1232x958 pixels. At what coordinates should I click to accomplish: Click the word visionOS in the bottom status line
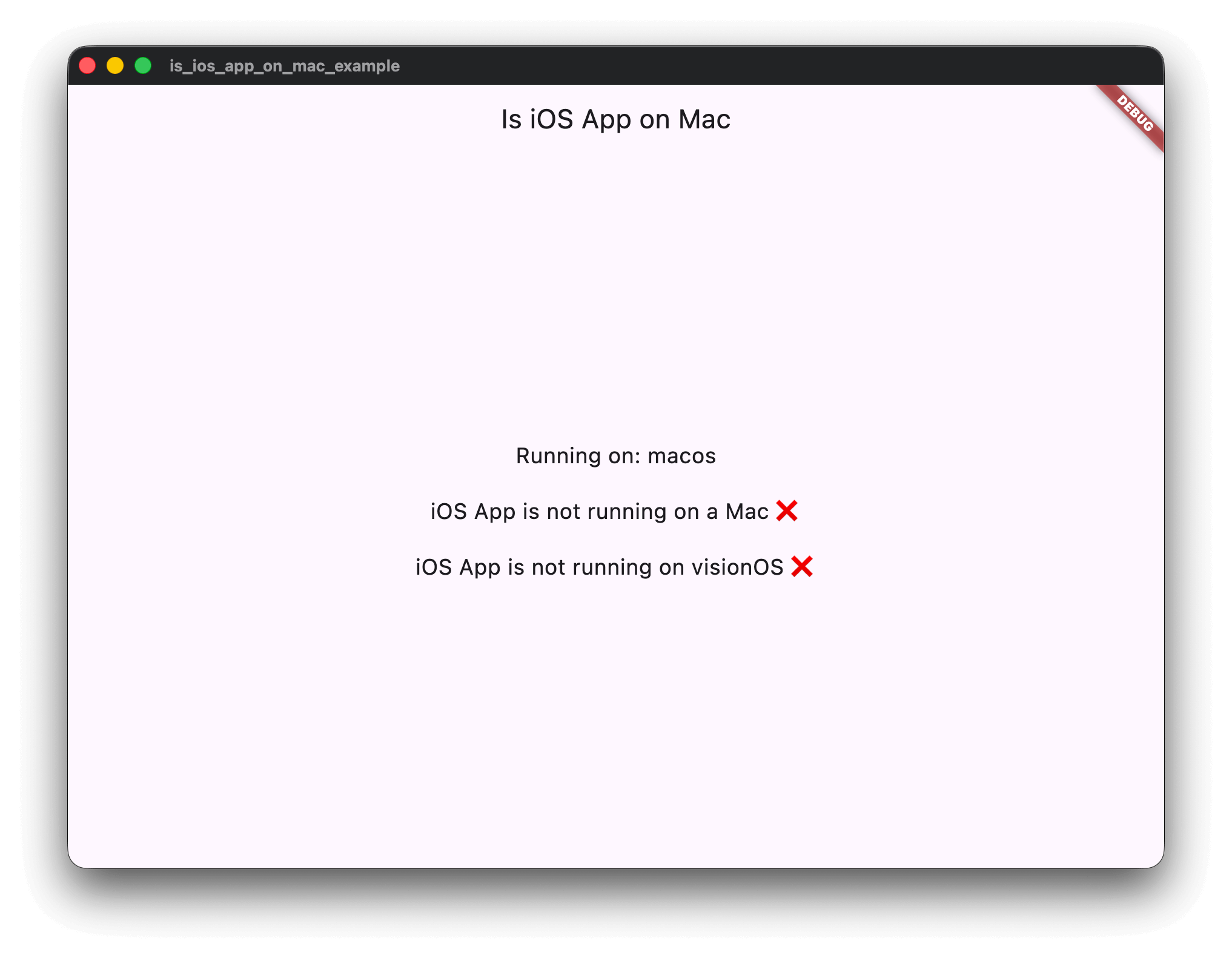[739, 567]
